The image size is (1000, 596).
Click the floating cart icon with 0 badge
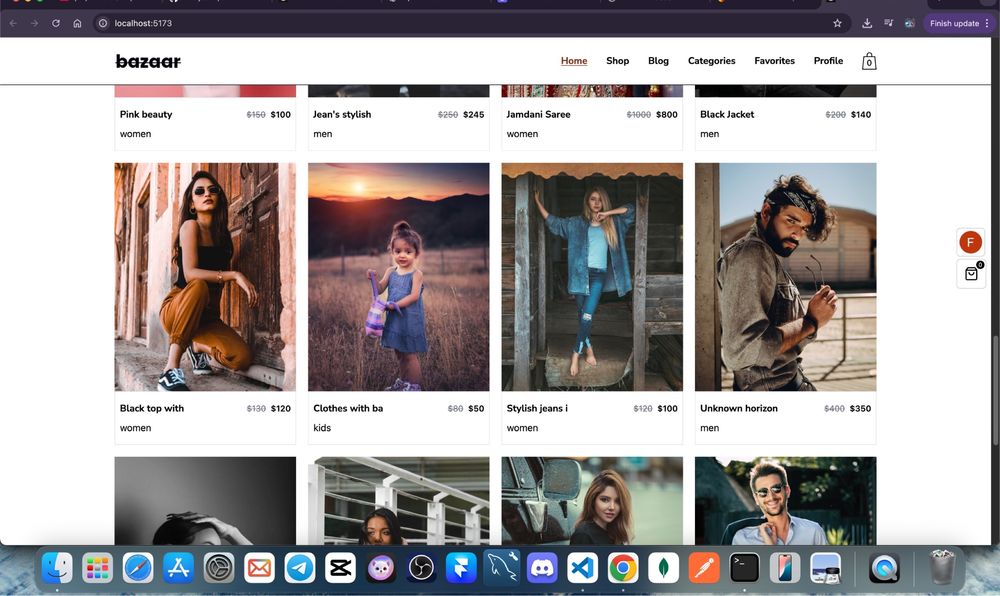point(971,273)
